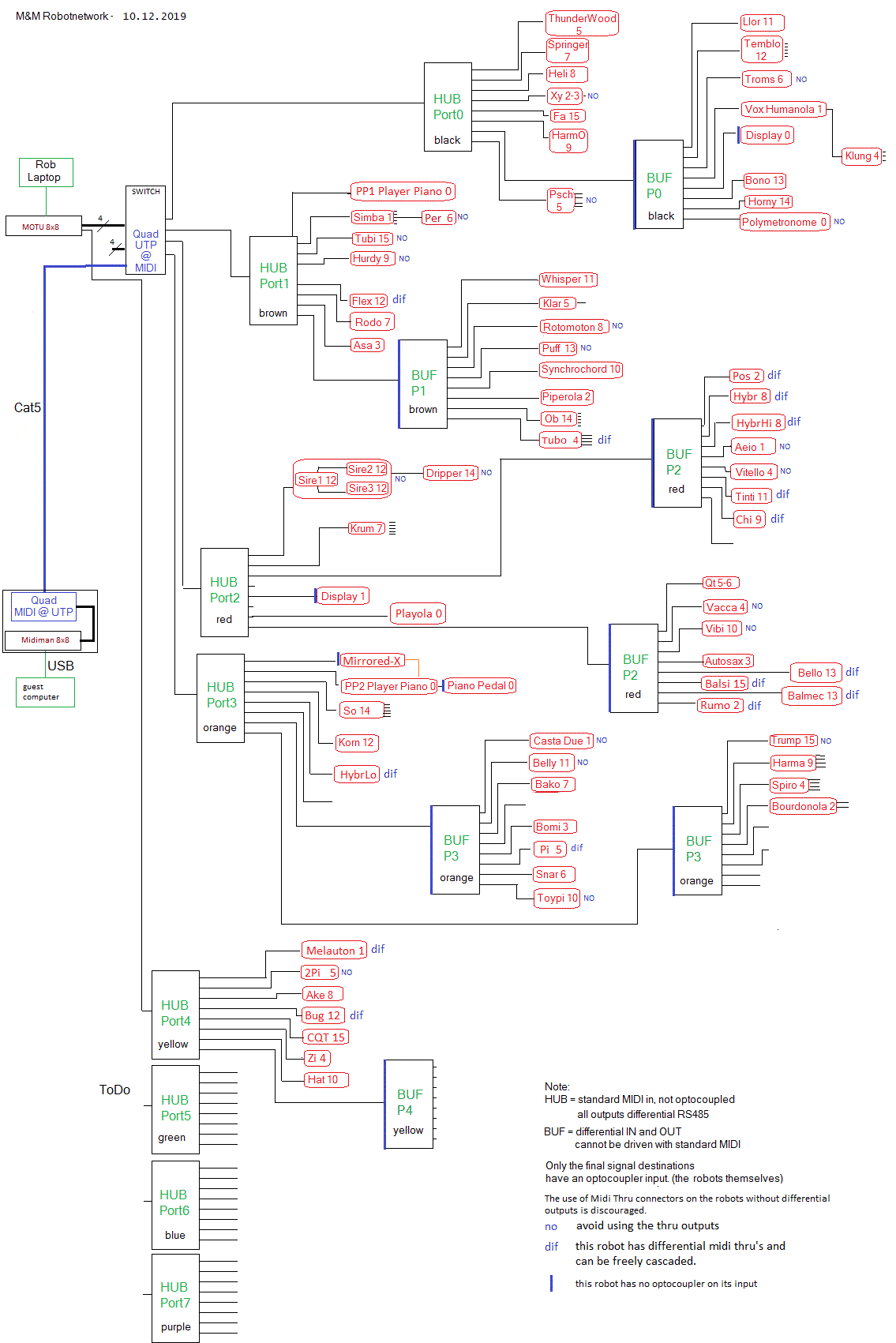Click the ThunderWood 5 label
The width and height of the screenshot is (896, 1343).
[x=582, y=23]
